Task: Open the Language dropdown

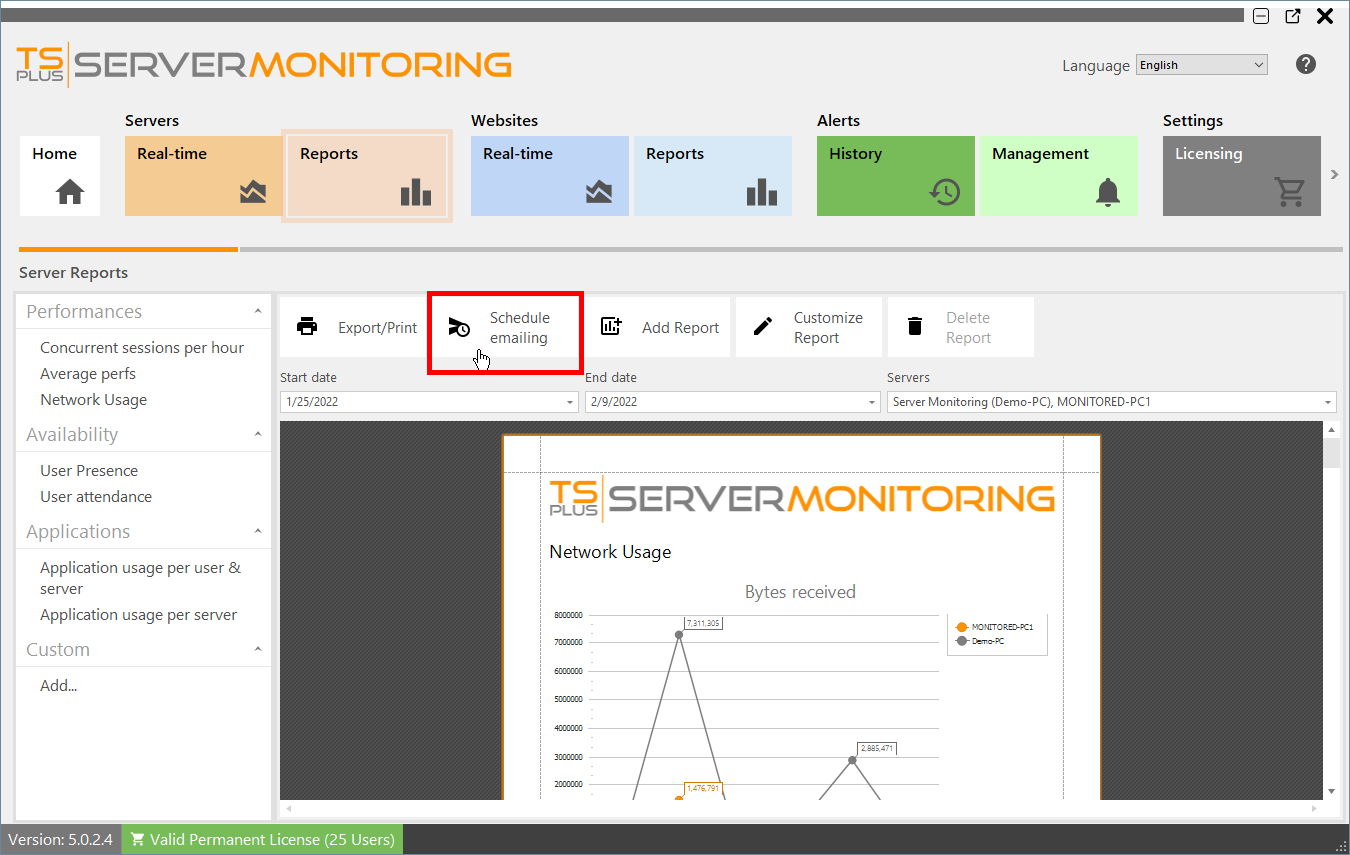Action: 1258,64
